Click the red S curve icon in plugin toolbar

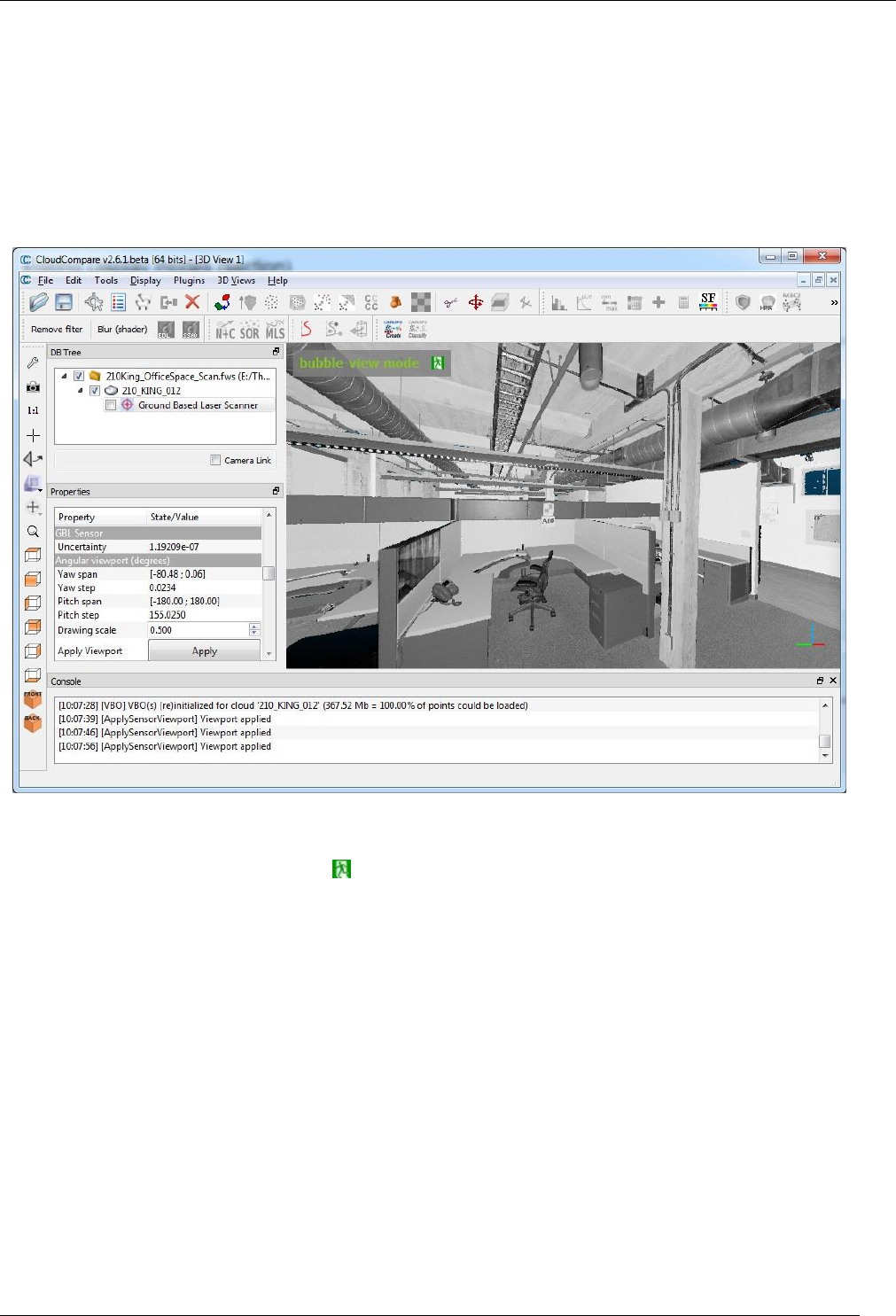click(307, 330)
